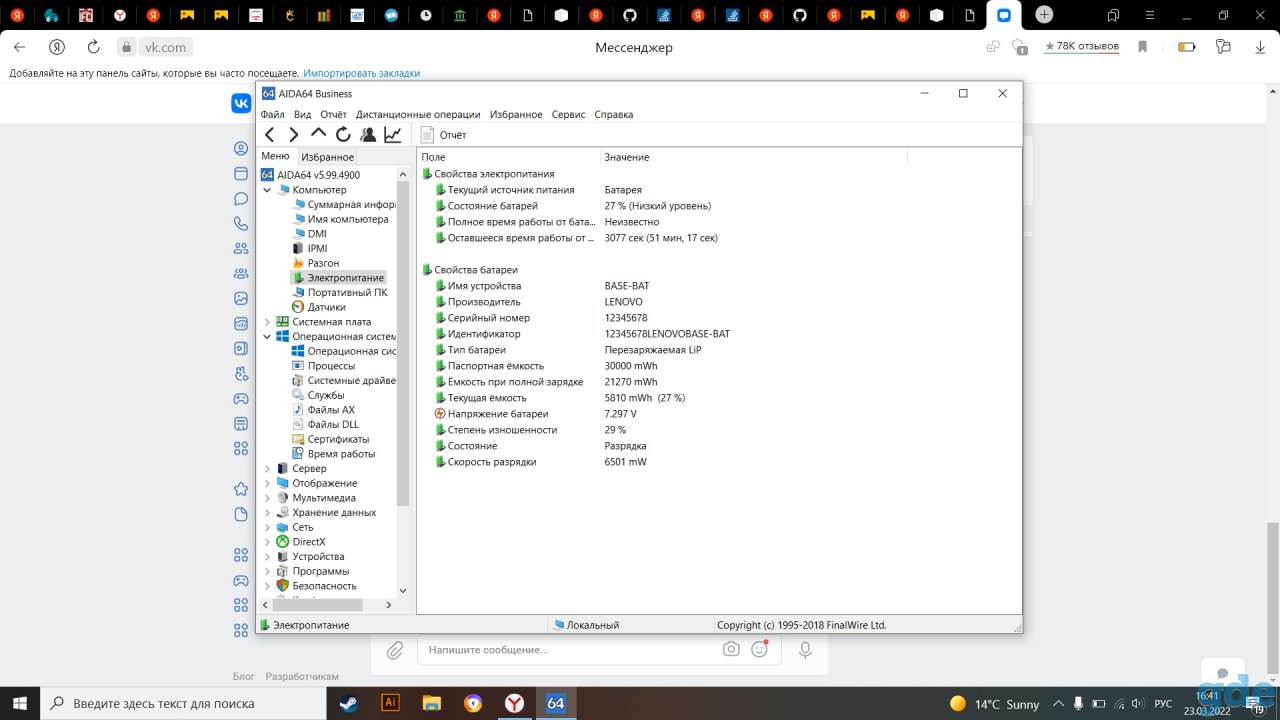Refresh the AIDA64 page
Viewport: 1280px width, 720px height.
[343, 135]
